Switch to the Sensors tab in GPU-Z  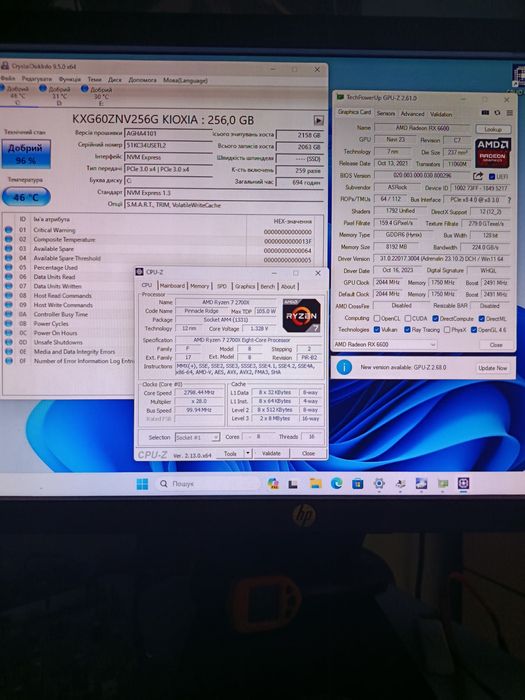tap(386, 113)
